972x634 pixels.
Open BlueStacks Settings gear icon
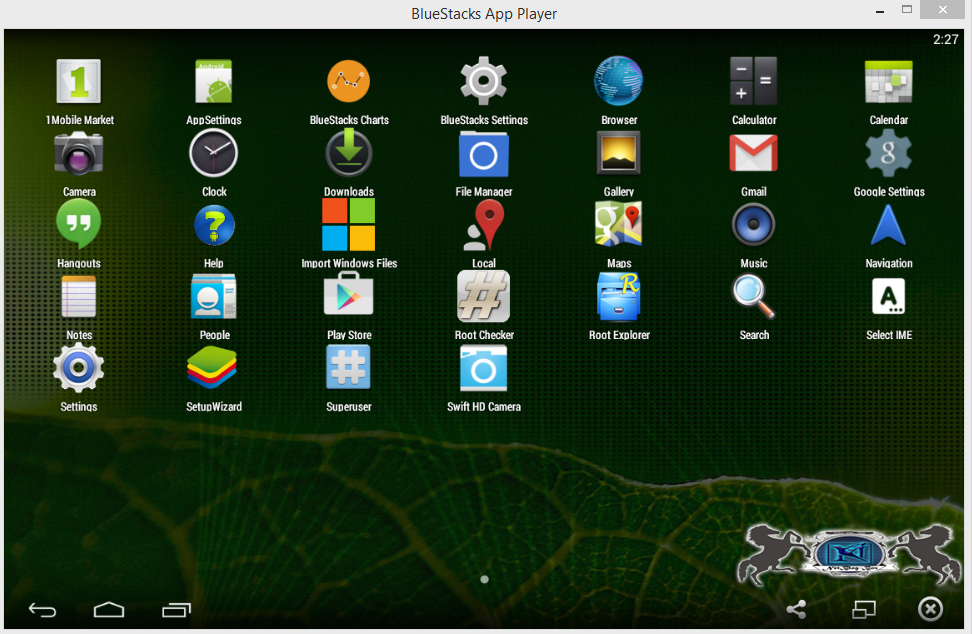tap(484, 81)
